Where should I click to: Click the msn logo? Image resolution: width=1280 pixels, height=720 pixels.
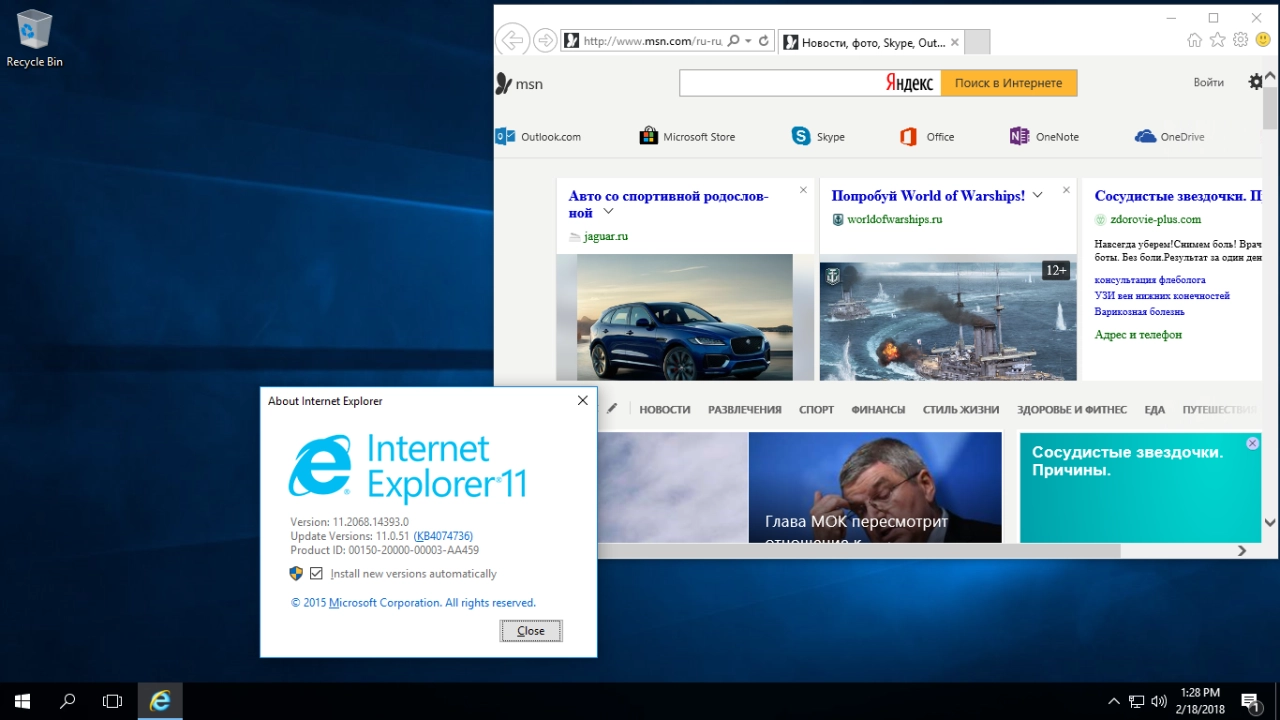click(x=519, y=83)
